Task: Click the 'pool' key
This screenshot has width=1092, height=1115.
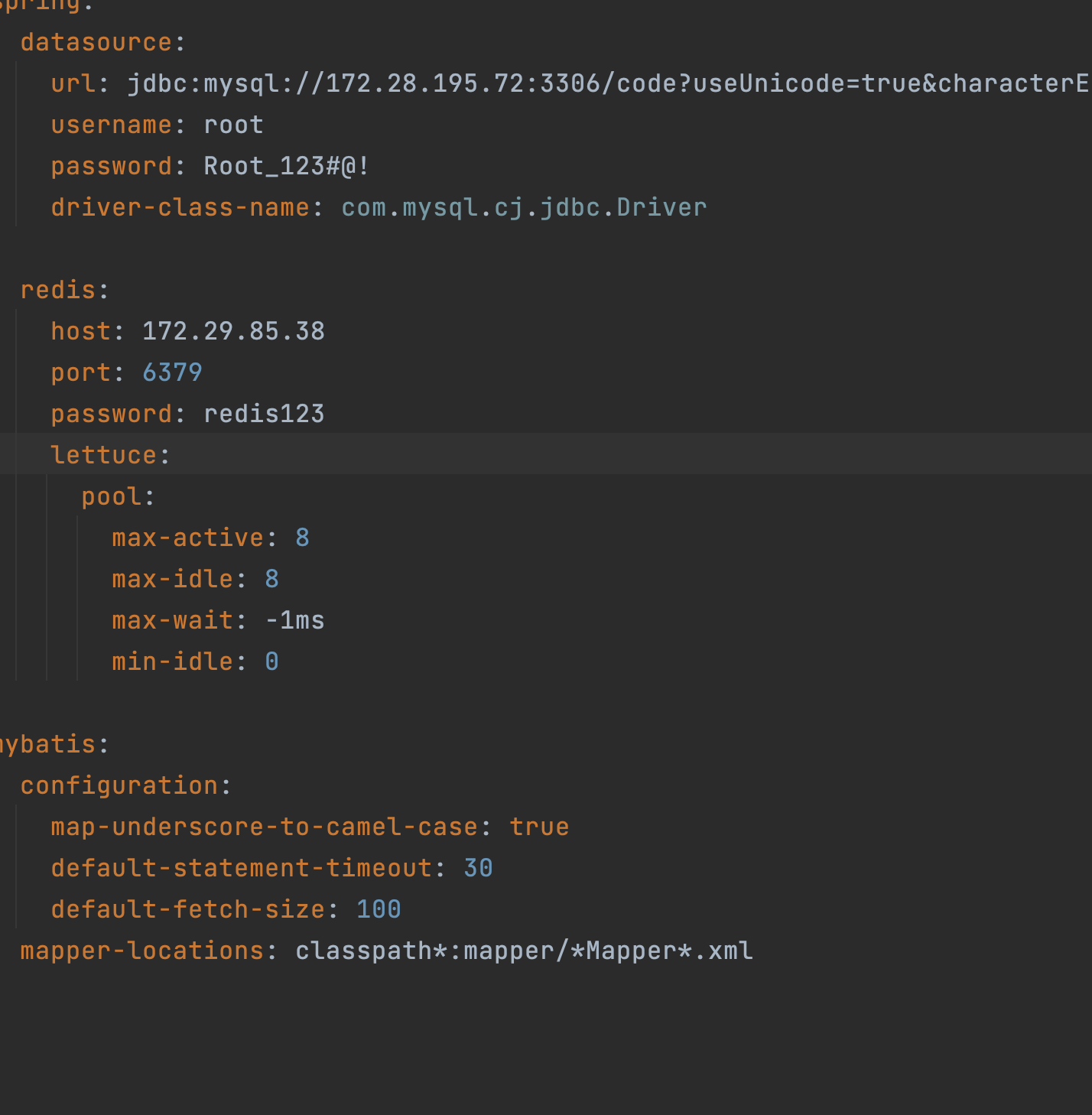Action: pyautogui.click(x=112, y=496)
